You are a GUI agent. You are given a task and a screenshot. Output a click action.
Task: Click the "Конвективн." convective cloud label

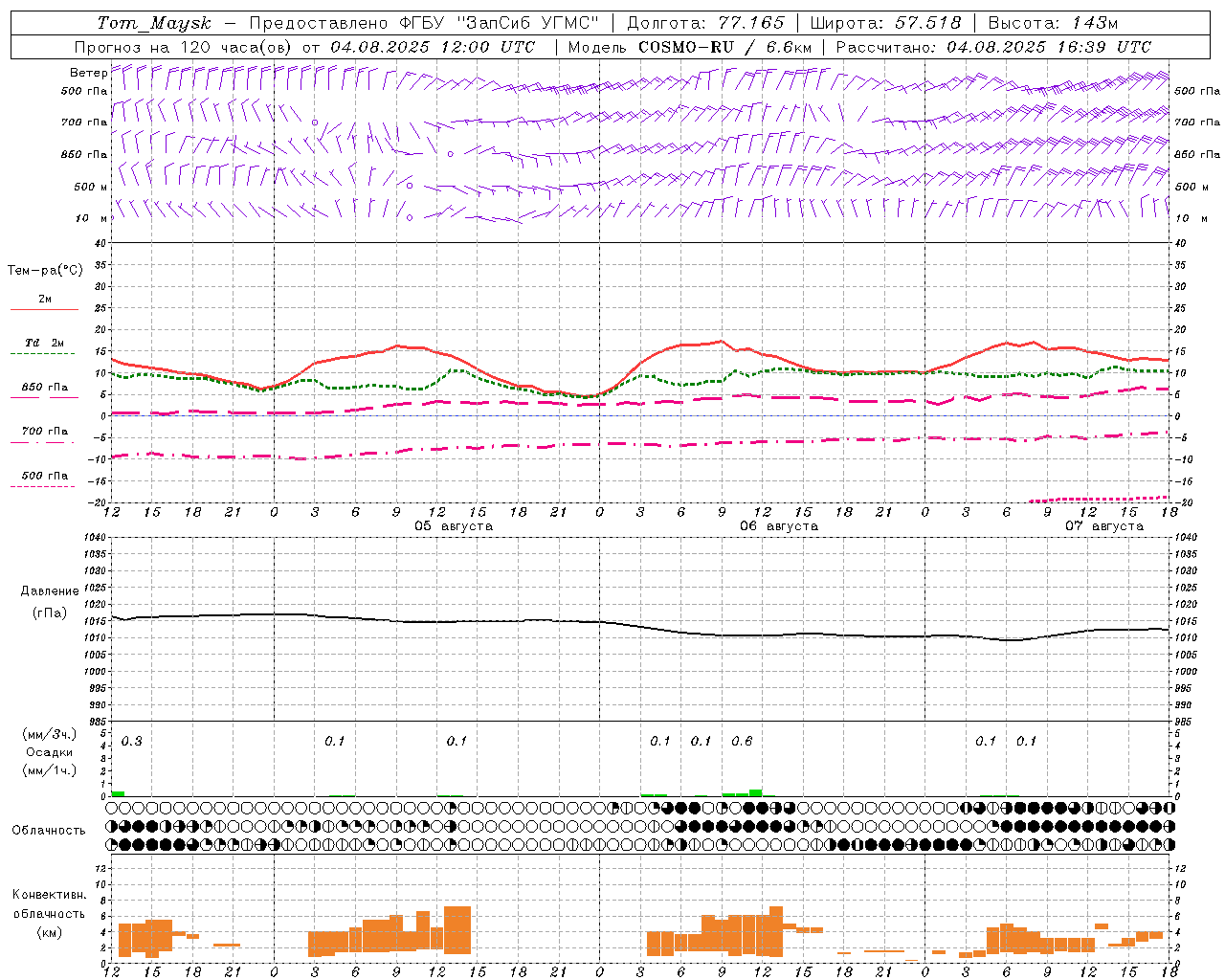pos(49,895)
